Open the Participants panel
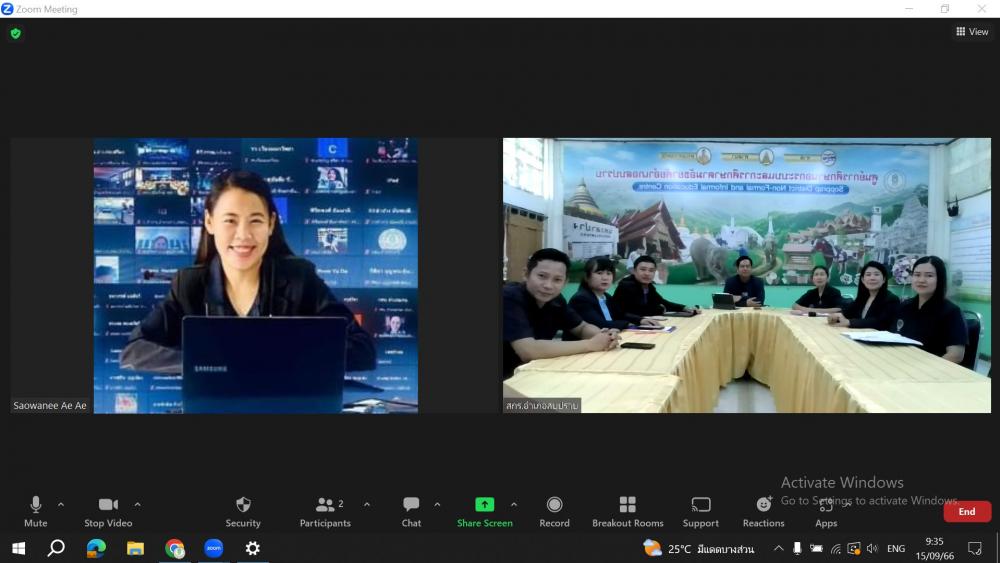Screen dimensions: 1000x563 click(325, 512)
